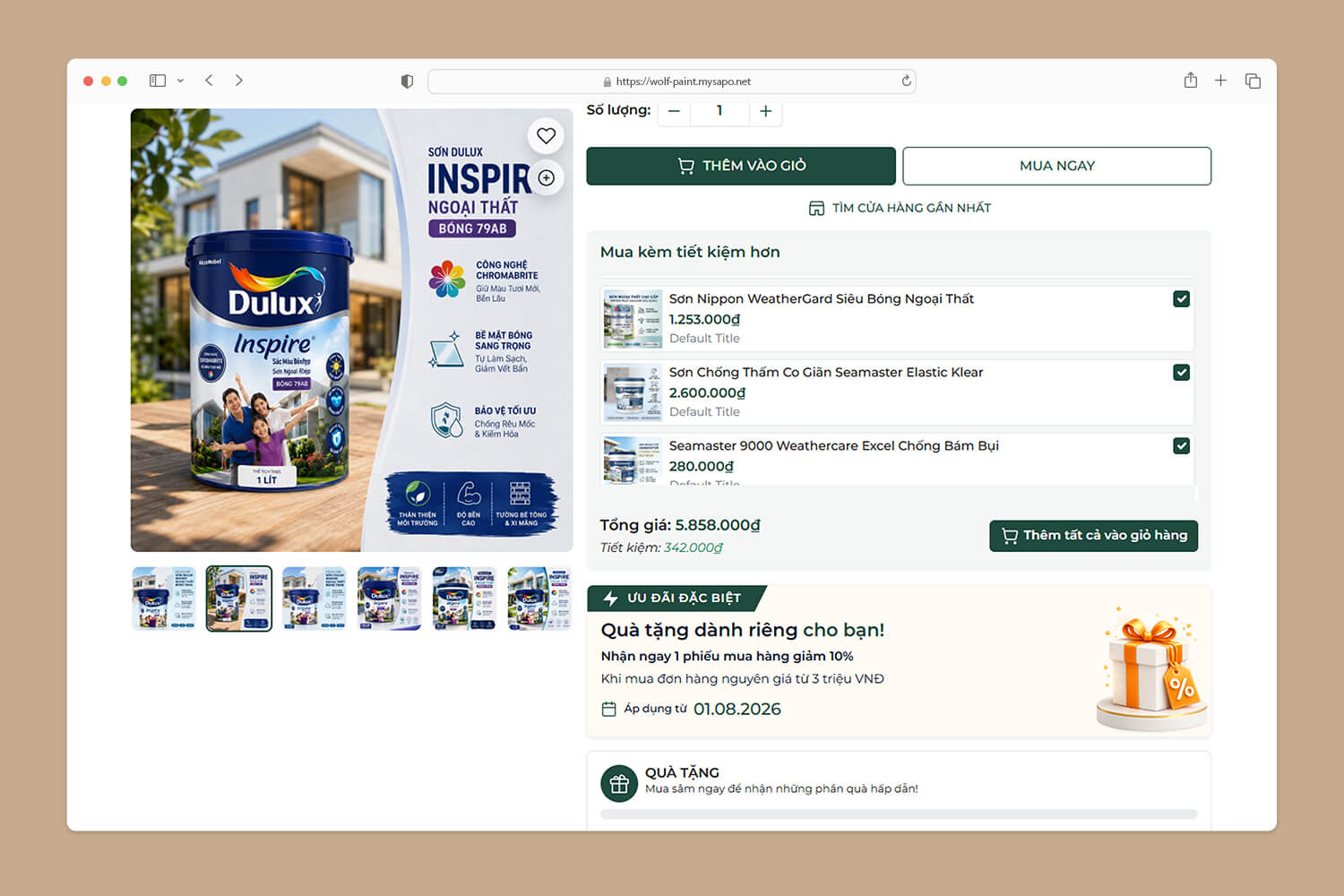Click the Seamaster Elastic price 2.600.000₫
1344x896 pixels.
708,392
